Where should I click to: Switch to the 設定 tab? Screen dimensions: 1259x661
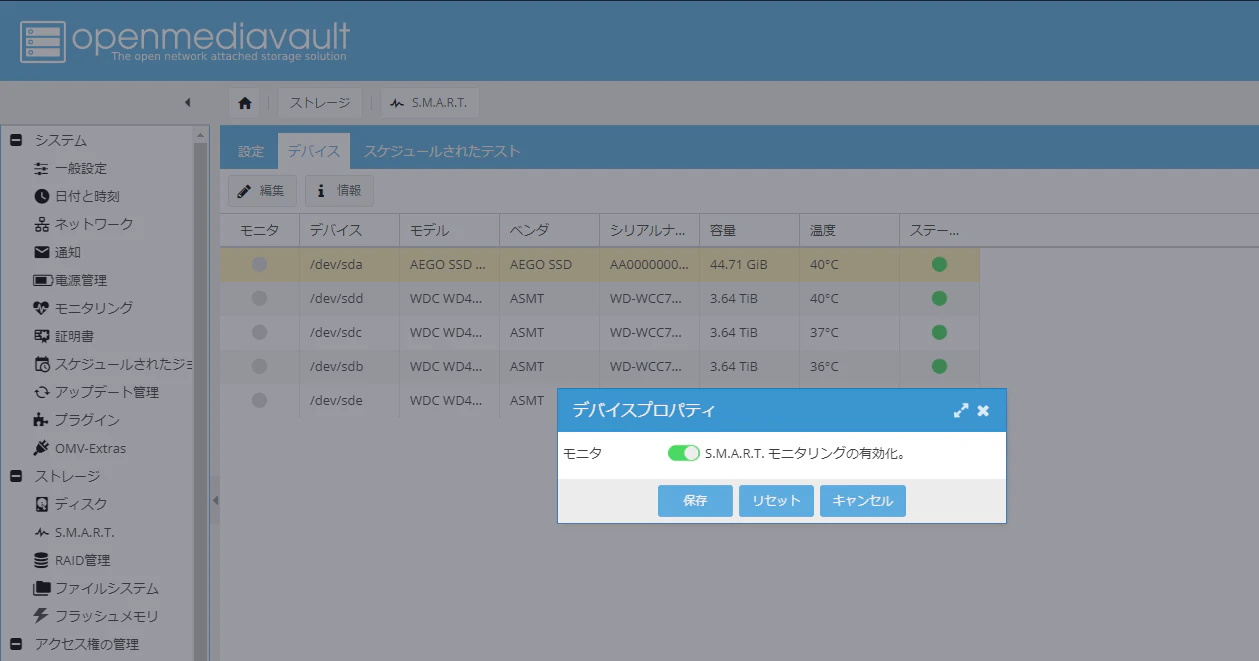click(250, 150)
